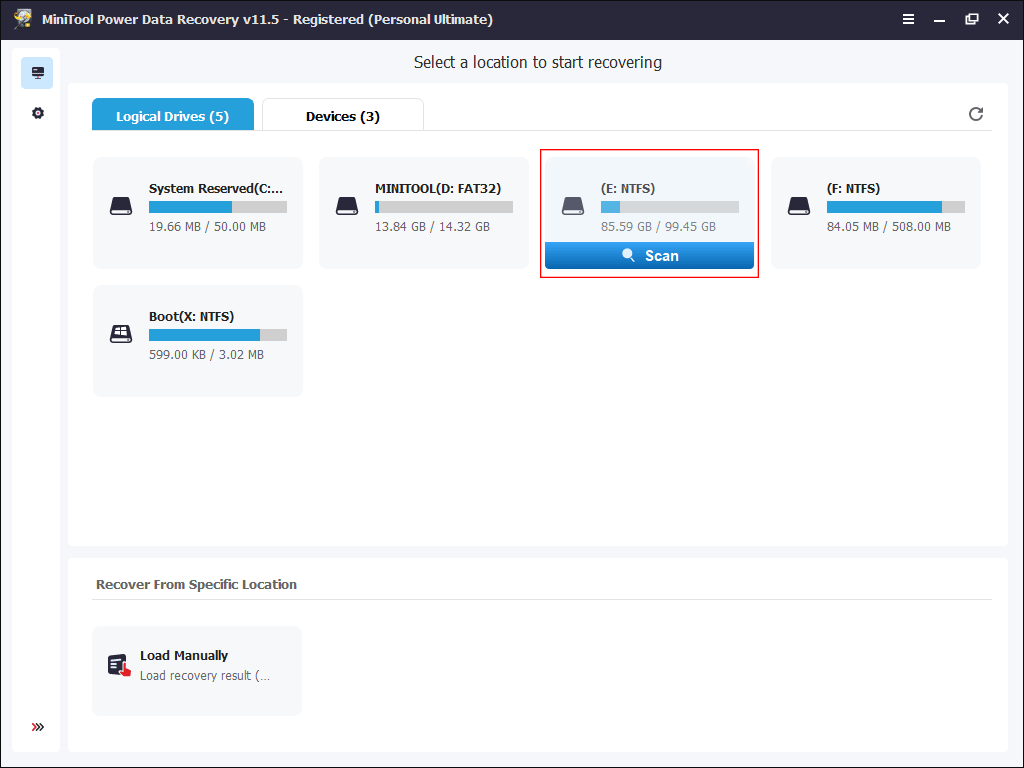Click usage bar of Boot(X: NTFS) drive
The image size is (1024, 768).
tap(217, 335)
